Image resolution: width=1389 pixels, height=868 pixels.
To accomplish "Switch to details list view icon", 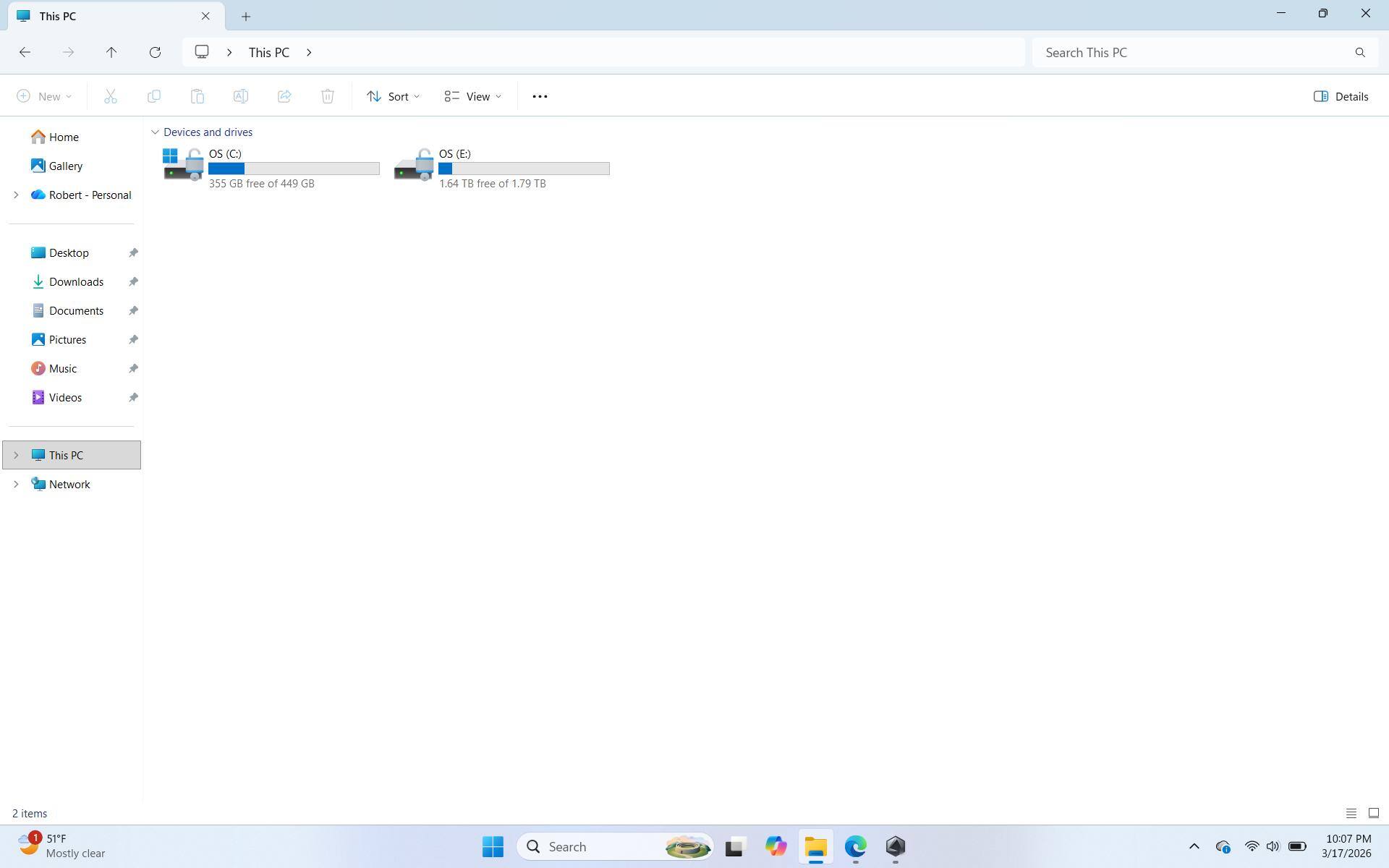I will point(1351,813).
